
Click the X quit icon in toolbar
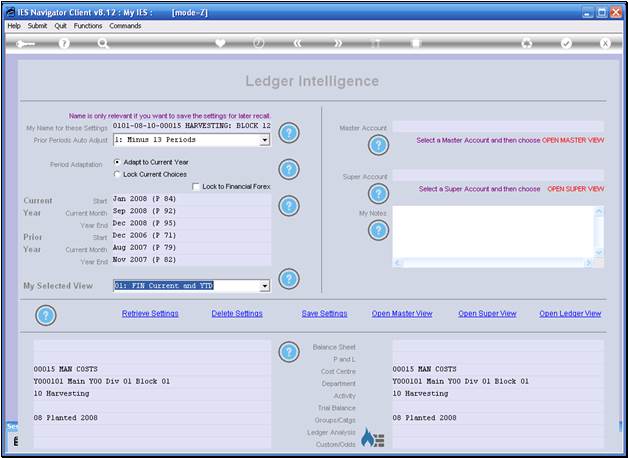605,43
